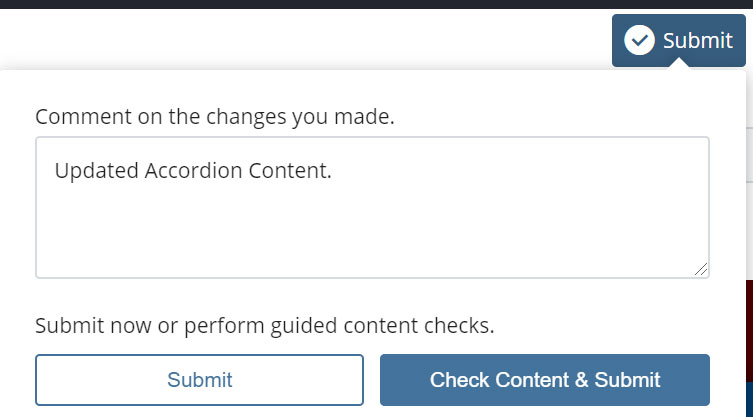Click the resize grip of the comment box
The height and width of the screenshot is (417, 753).
pyautogui.click(x=701, y=270)
